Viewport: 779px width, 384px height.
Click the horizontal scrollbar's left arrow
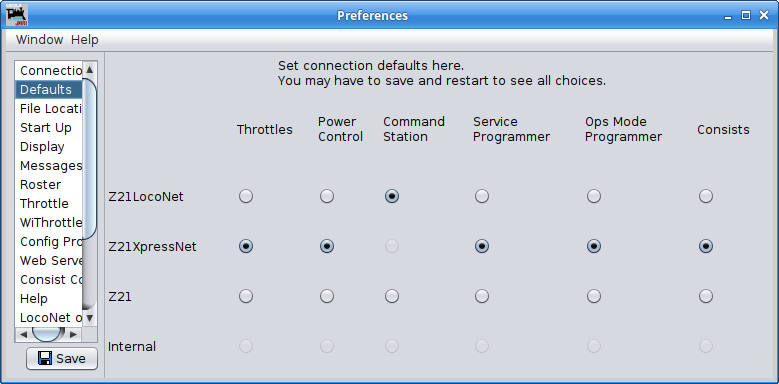click(23, 334)
